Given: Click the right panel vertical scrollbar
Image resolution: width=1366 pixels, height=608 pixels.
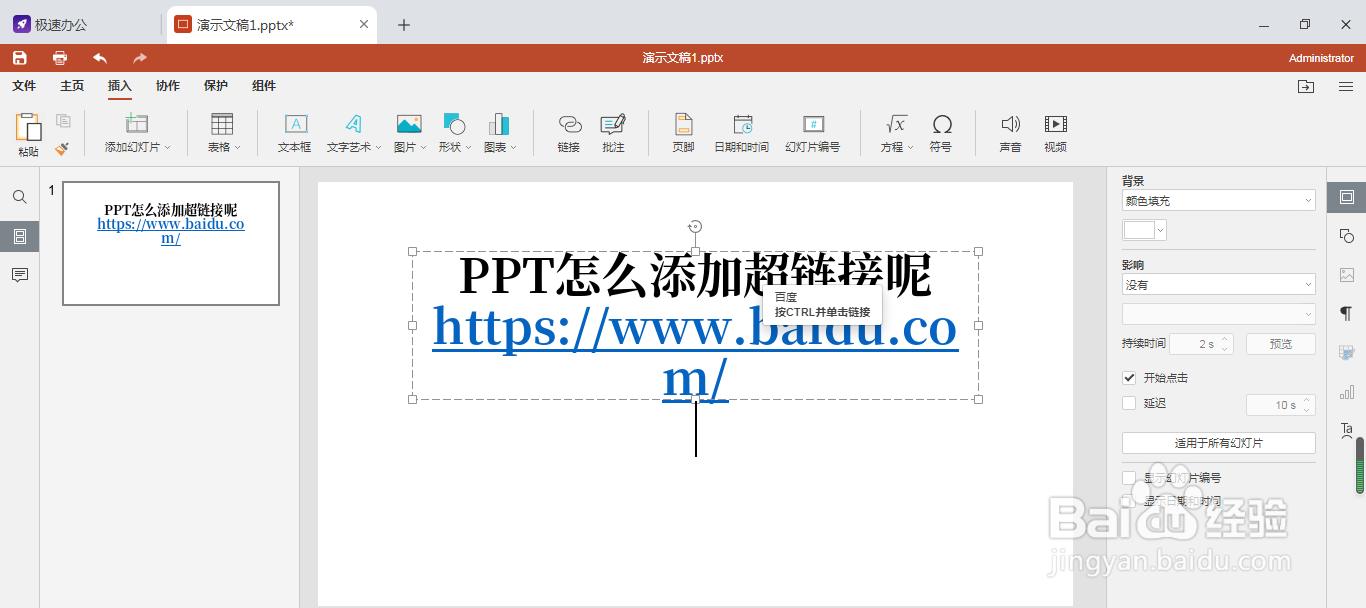Looking at the screenshot, I should point(1360,465).
